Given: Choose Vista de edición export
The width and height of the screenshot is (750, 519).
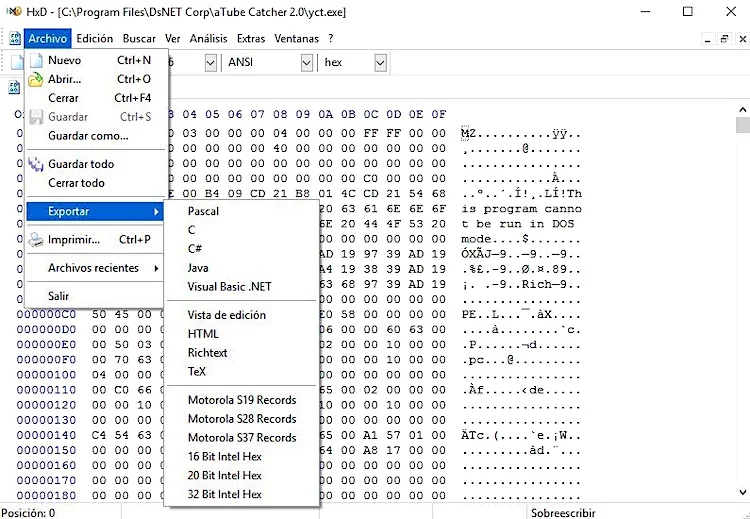Looking at the screenshot, I should [x=242, y=315].
